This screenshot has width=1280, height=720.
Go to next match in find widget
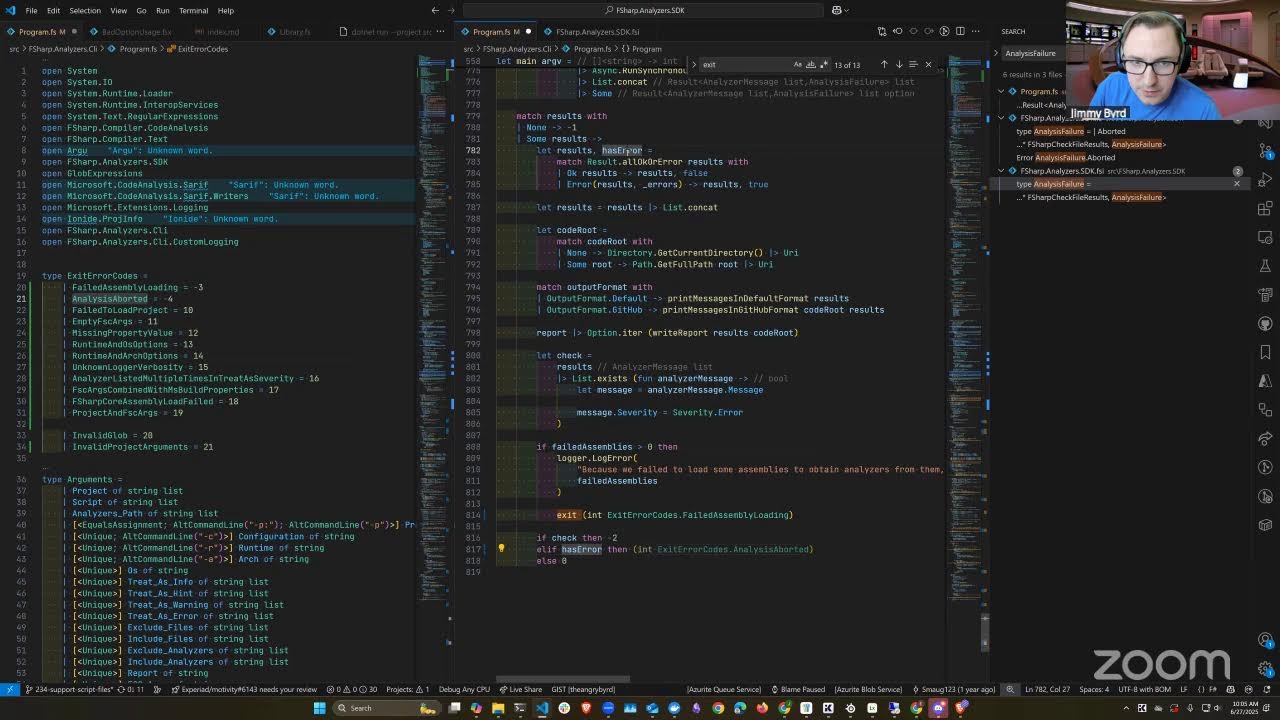tap(899, 65)
